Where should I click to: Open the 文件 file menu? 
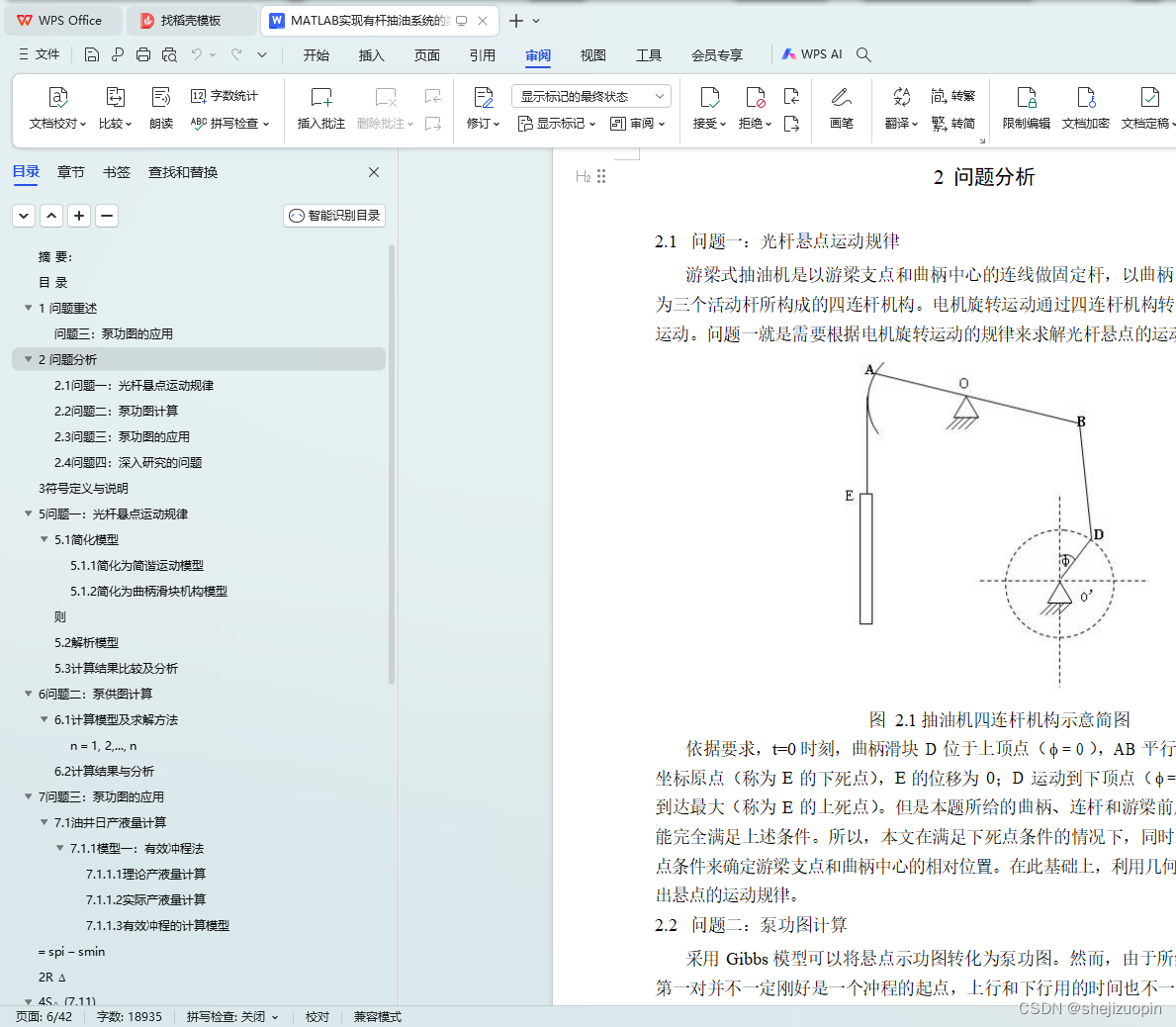tap(39, 54)
